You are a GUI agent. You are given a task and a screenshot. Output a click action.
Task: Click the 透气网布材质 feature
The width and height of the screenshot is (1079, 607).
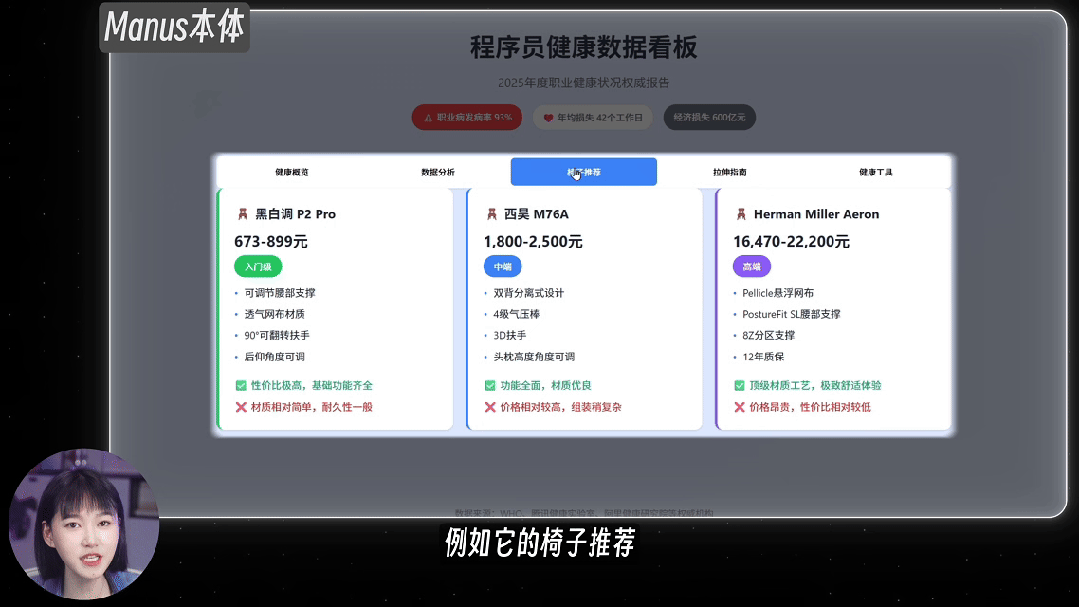275,315
